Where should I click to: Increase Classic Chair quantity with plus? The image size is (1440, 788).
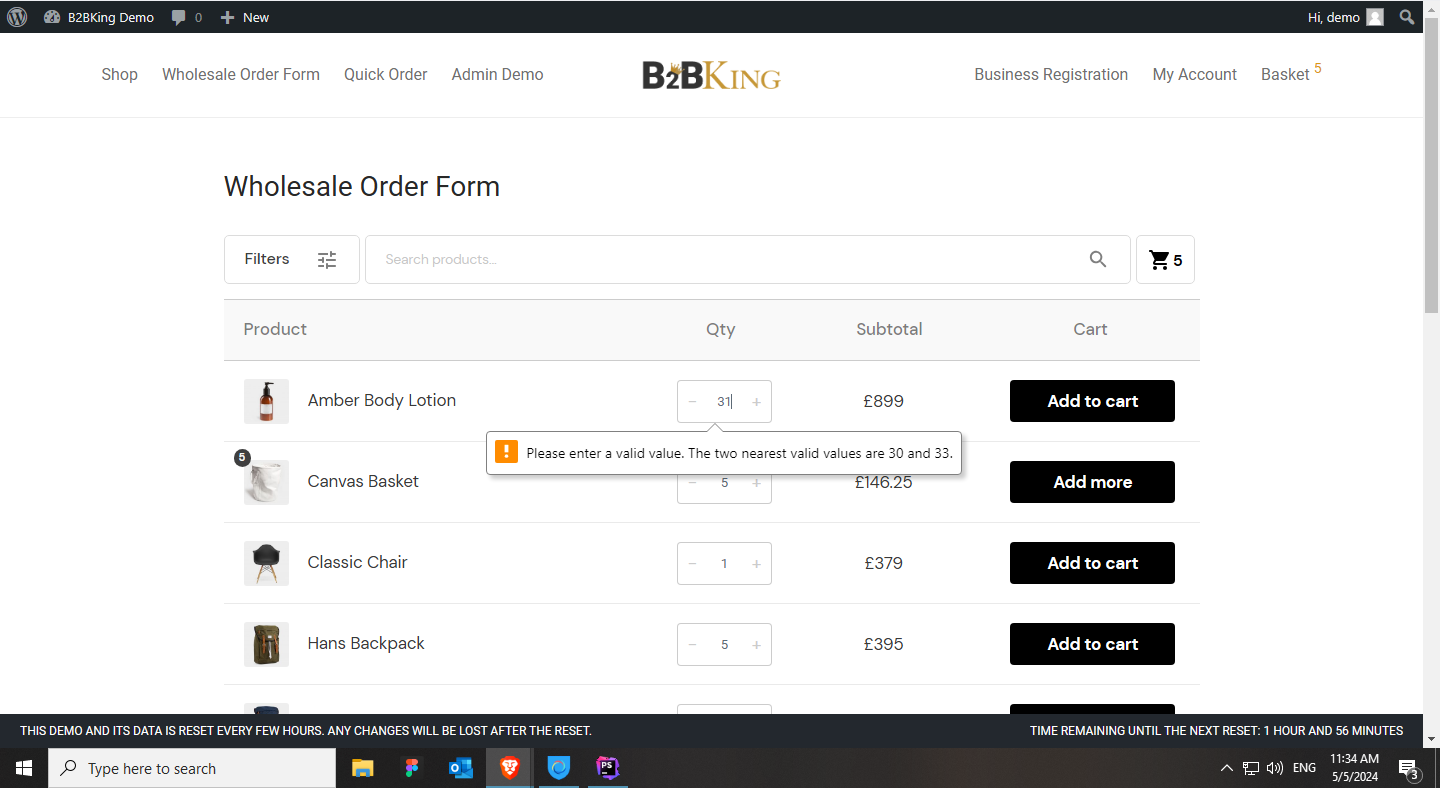click(x=756, y=564)
